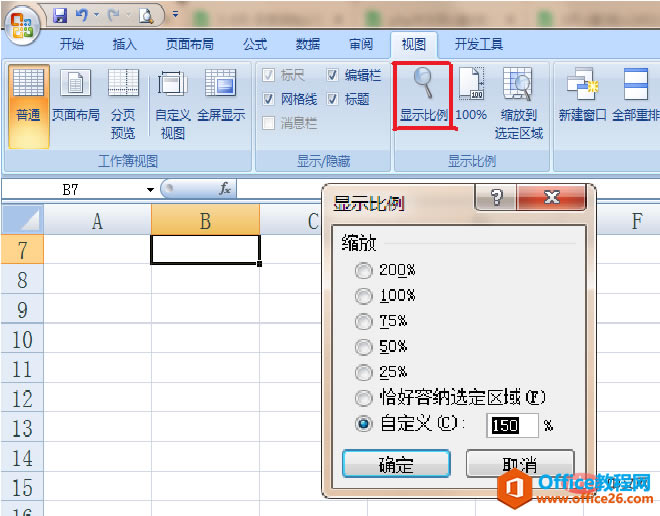
Task: Open 分页预览 page break preview
Action: [x=123, y=104]
